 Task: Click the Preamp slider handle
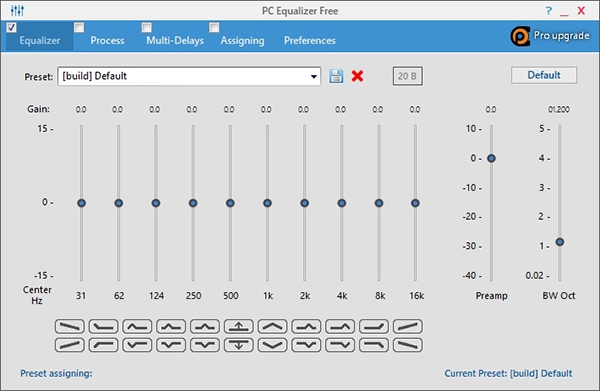491,158
